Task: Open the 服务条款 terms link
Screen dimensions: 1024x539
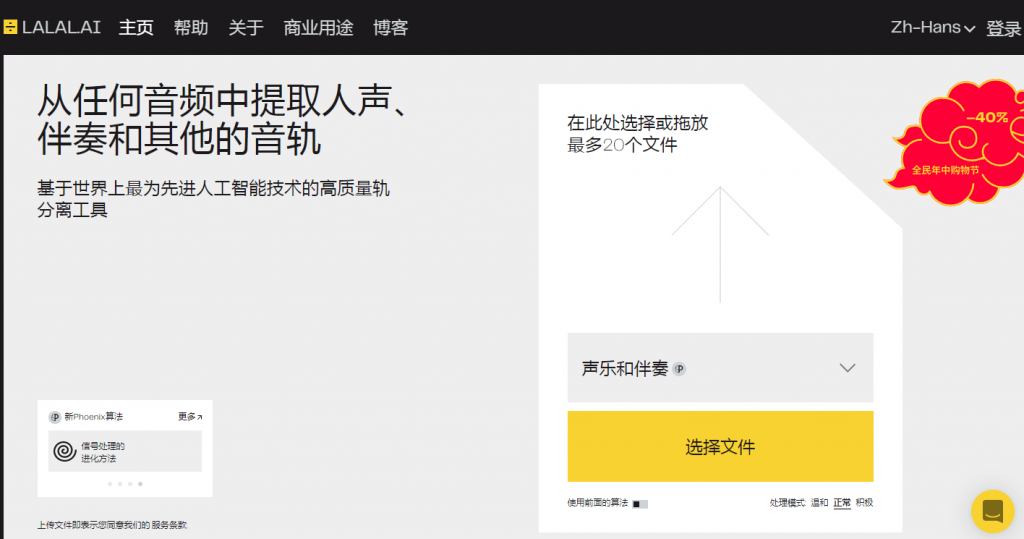Action: [x=169, y=525]
